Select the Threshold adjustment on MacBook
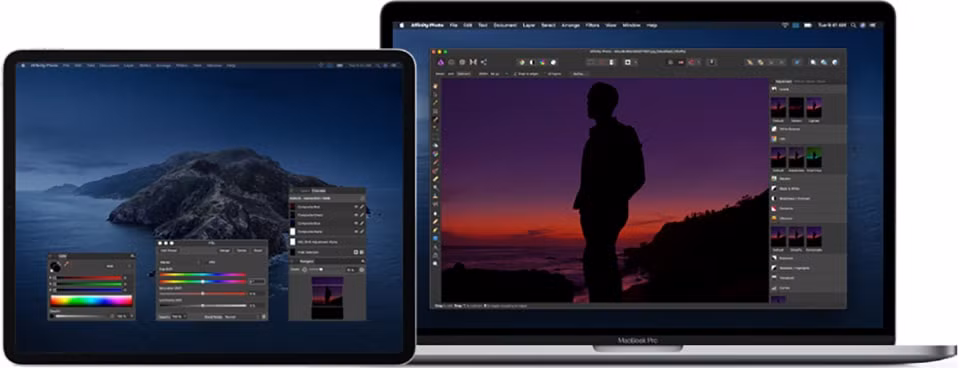960x368 pixels. click(x=808, y=277)
